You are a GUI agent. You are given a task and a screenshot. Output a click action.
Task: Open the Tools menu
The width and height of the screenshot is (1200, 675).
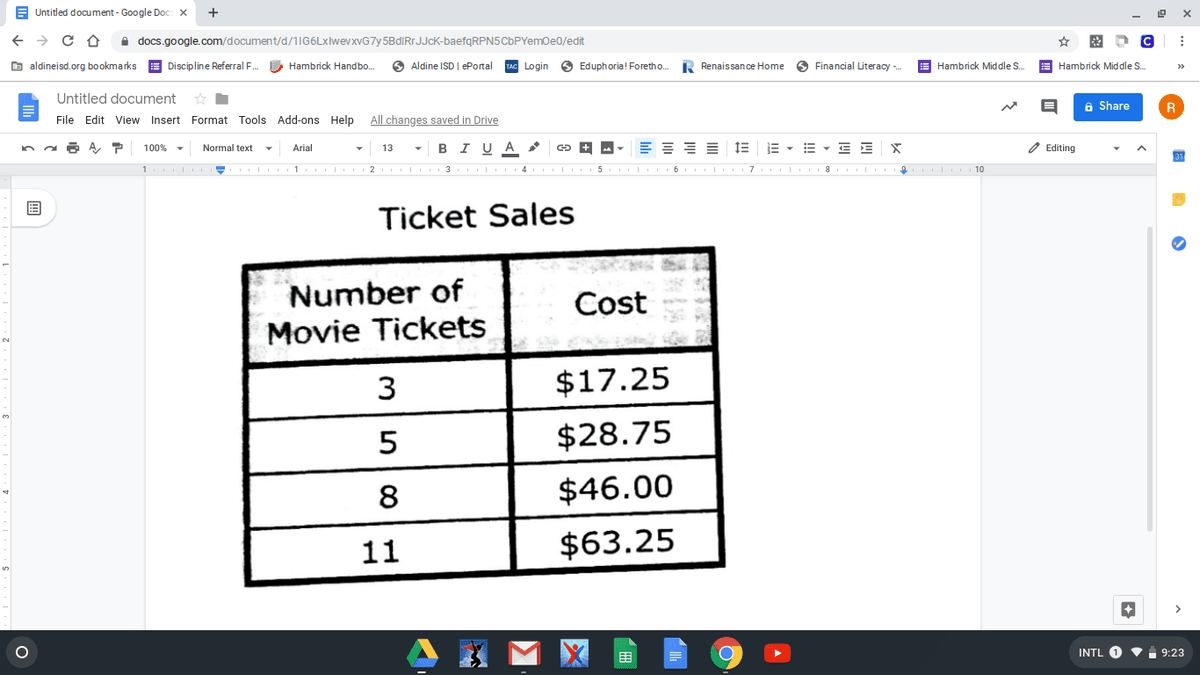pyautogui.click(x=252, y=120)
